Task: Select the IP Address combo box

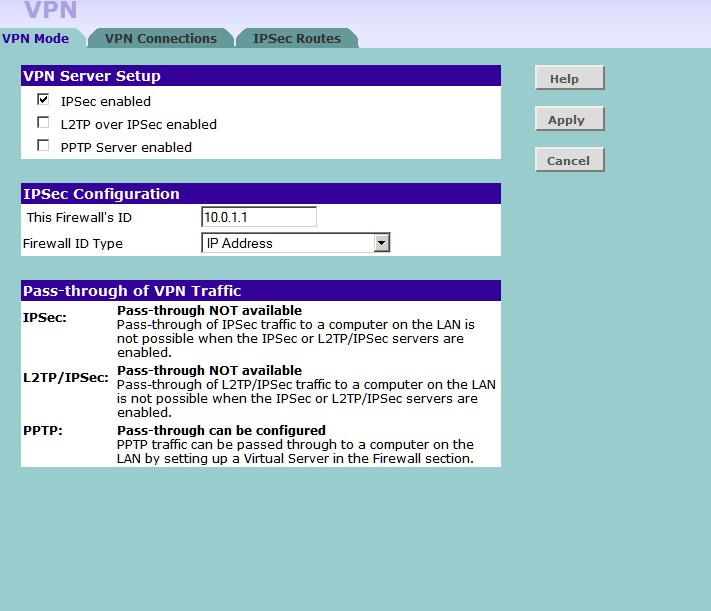Action: point(296,243)
